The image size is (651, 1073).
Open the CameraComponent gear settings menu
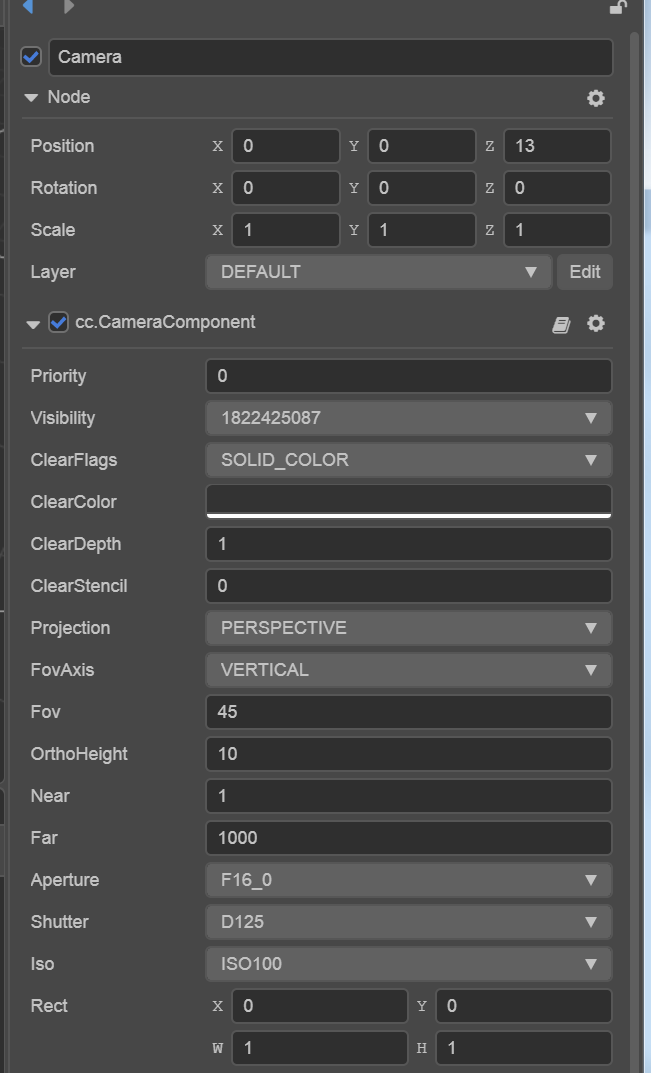[596, 324]
